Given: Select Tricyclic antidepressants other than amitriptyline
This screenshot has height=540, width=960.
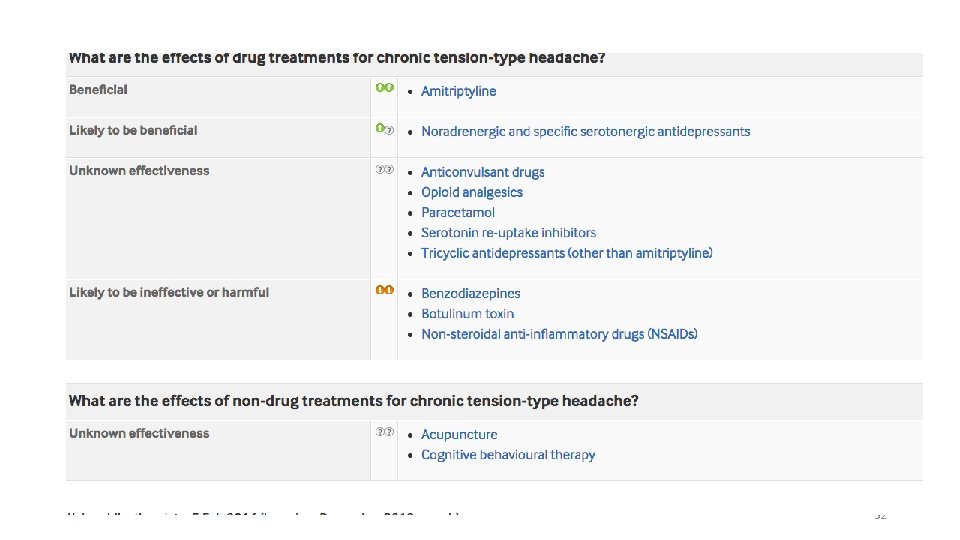Looking at the screenshot, I should (x=566, y=253).
